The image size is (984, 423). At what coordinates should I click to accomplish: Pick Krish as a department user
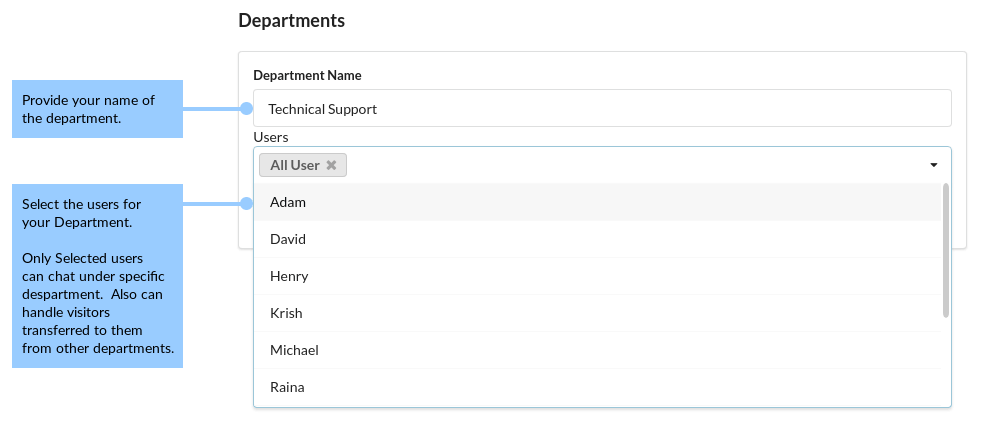click(x=597, y=313)
